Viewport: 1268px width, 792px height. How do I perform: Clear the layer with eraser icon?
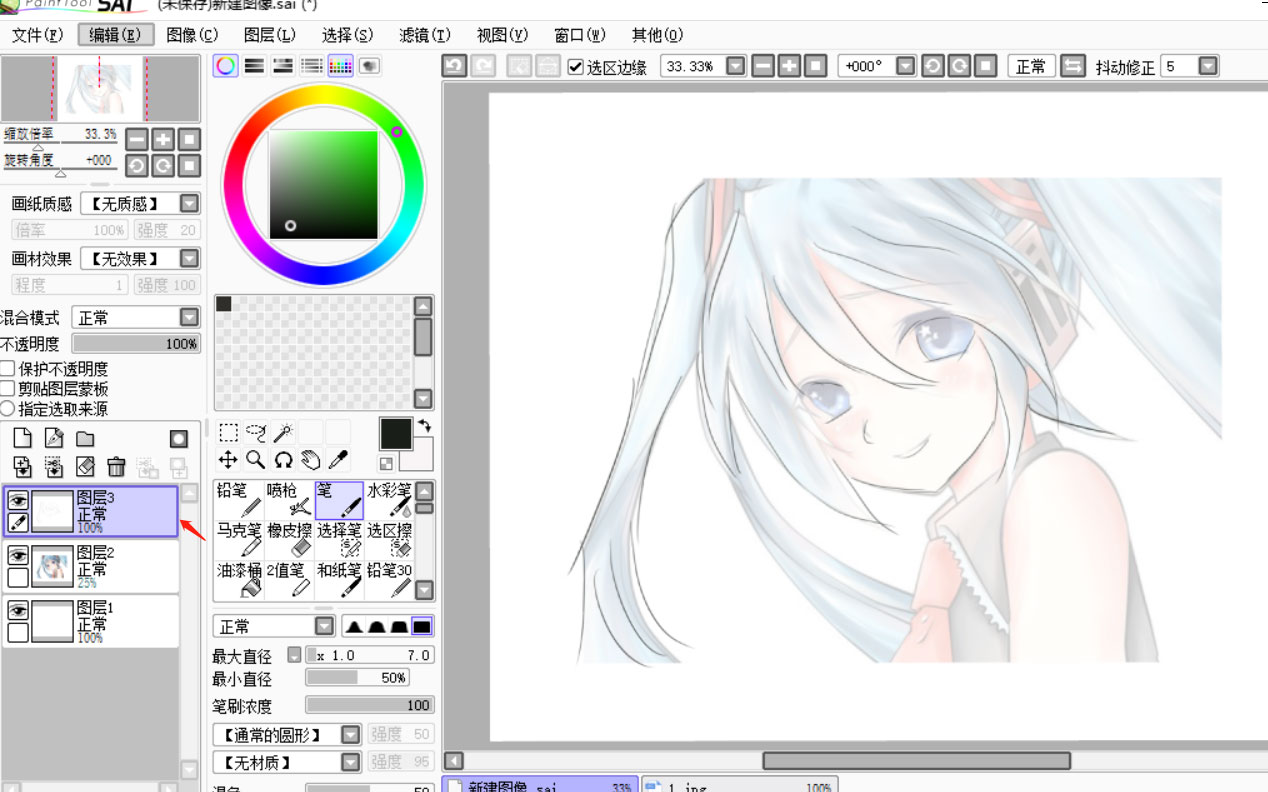[85, 466]
